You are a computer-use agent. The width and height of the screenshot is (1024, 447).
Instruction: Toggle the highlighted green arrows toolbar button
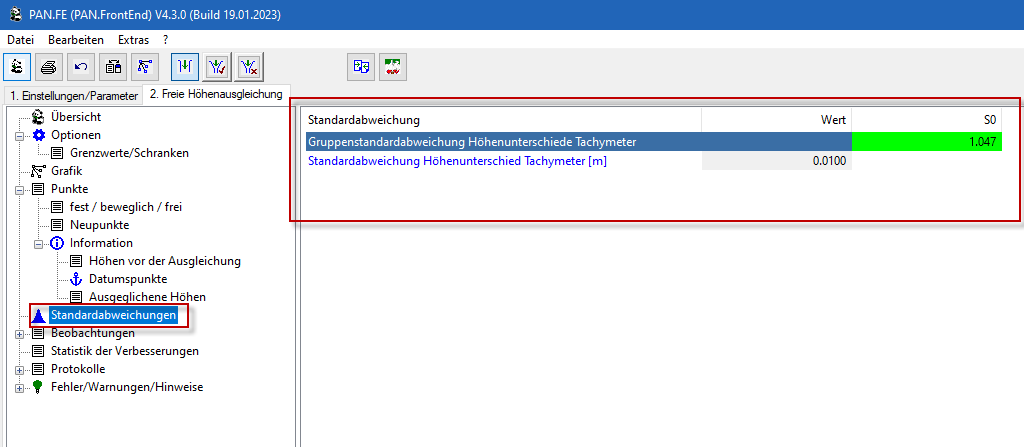tap(185, 67)
